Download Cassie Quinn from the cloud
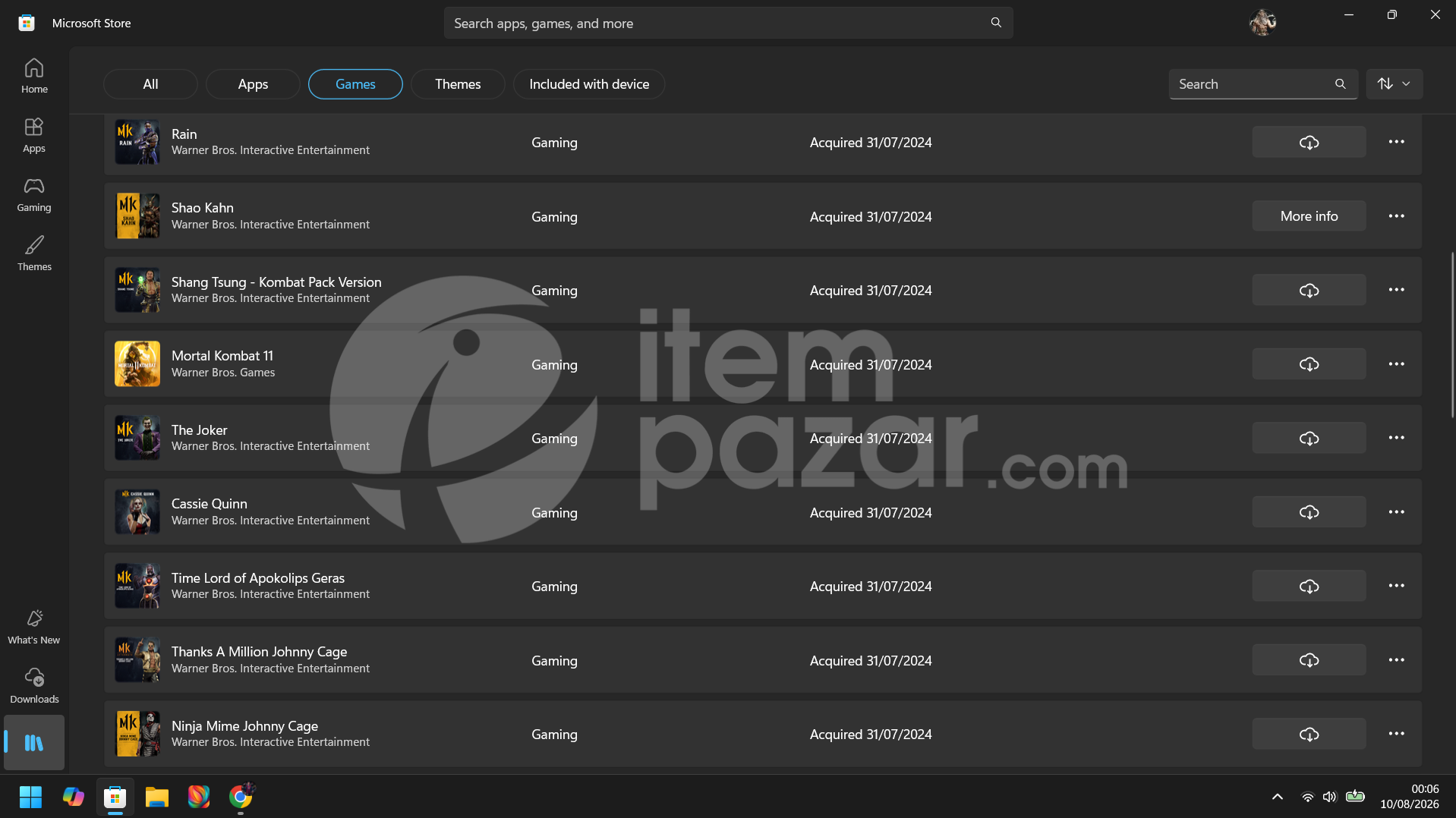The image size is (1456, 818). tap(1309, 512)
